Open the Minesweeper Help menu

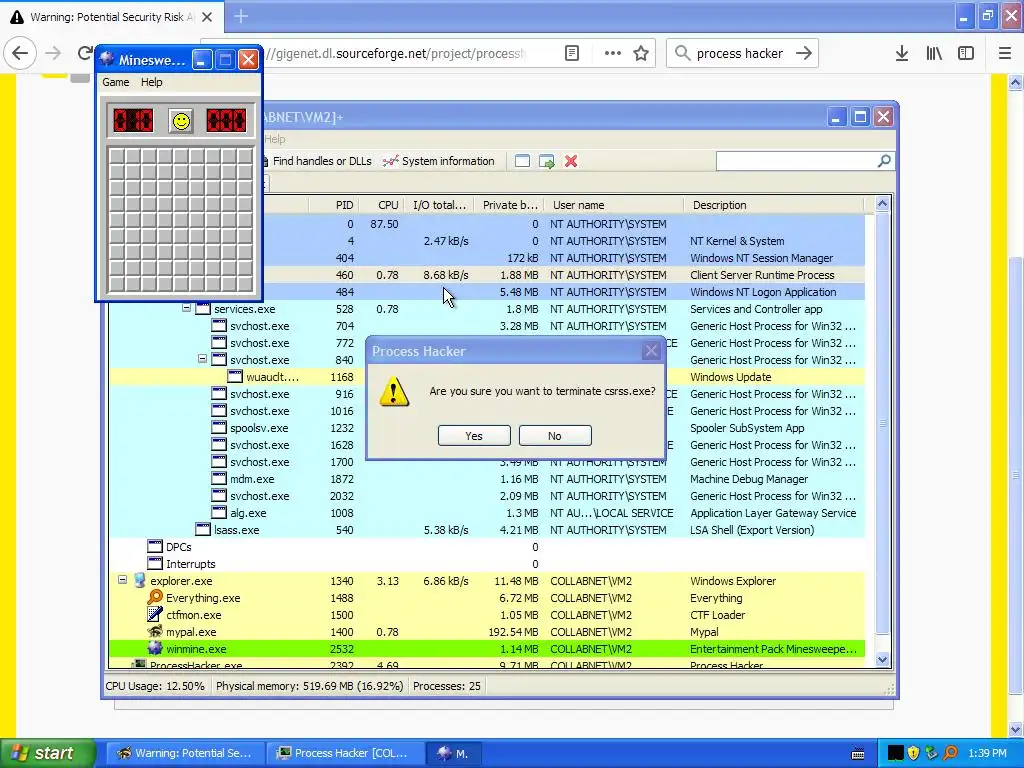click(x=152, y=82)
